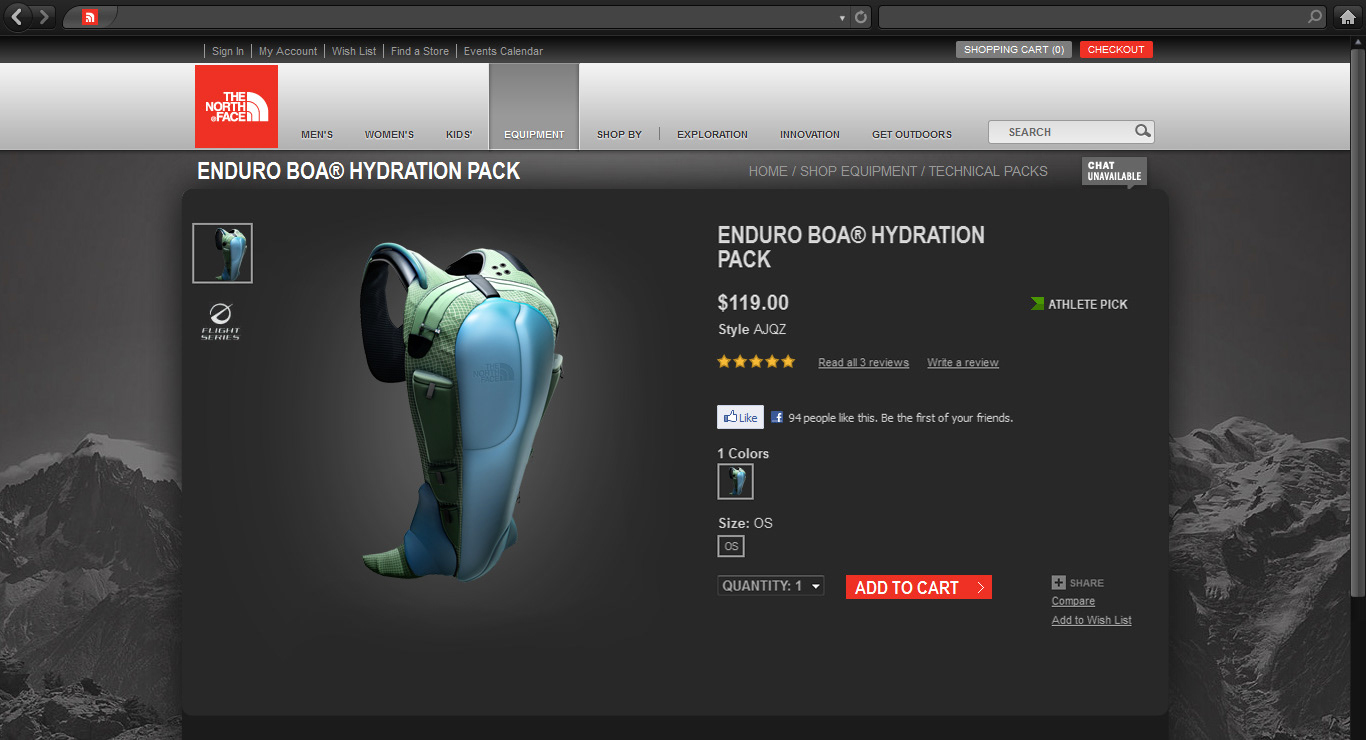
Task: Add the pack to cart
Action: pos(919,587)
